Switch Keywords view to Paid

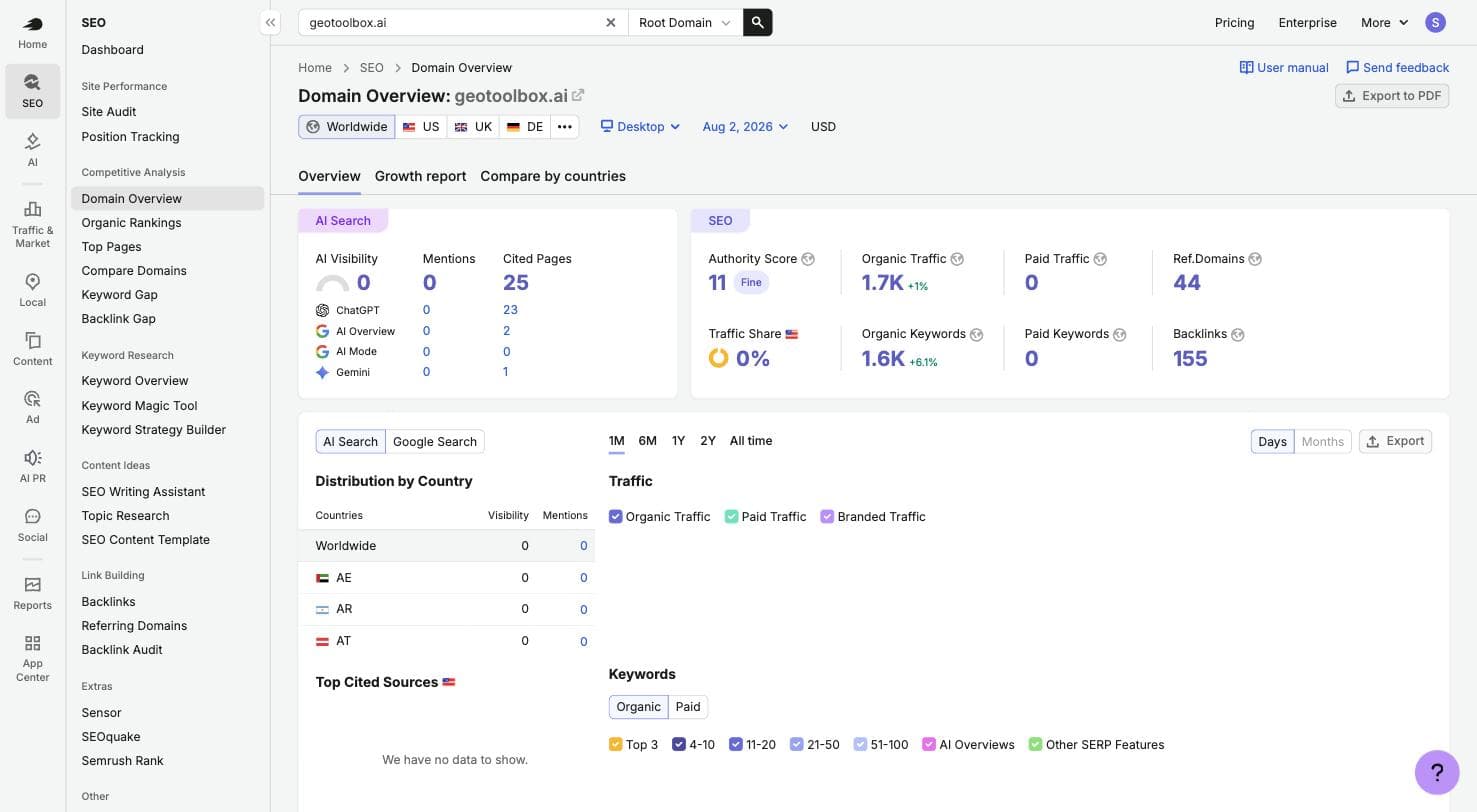[x=688, y=707]
